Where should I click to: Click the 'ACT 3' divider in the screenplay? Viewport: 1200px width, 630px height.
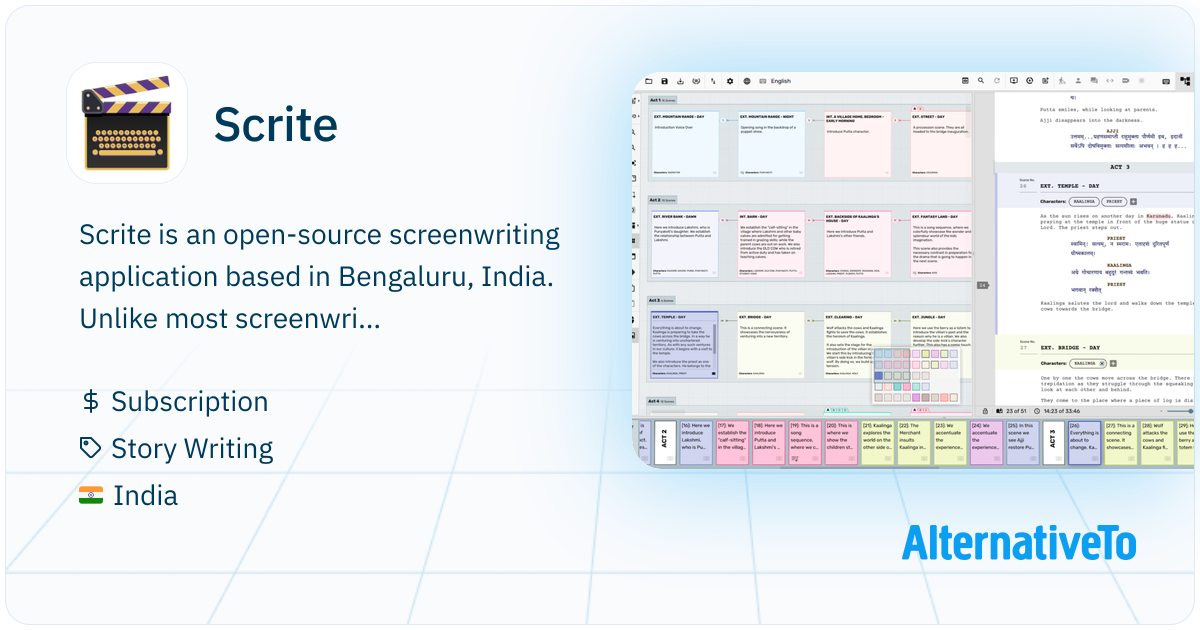[1120, 167]
